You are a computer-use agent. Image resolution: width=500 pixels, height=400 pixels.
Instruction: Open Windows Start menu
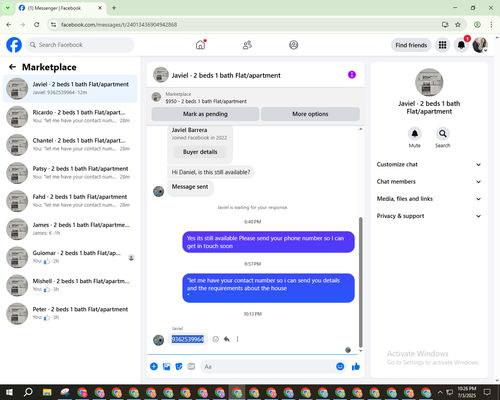click(x=9, y=392)
